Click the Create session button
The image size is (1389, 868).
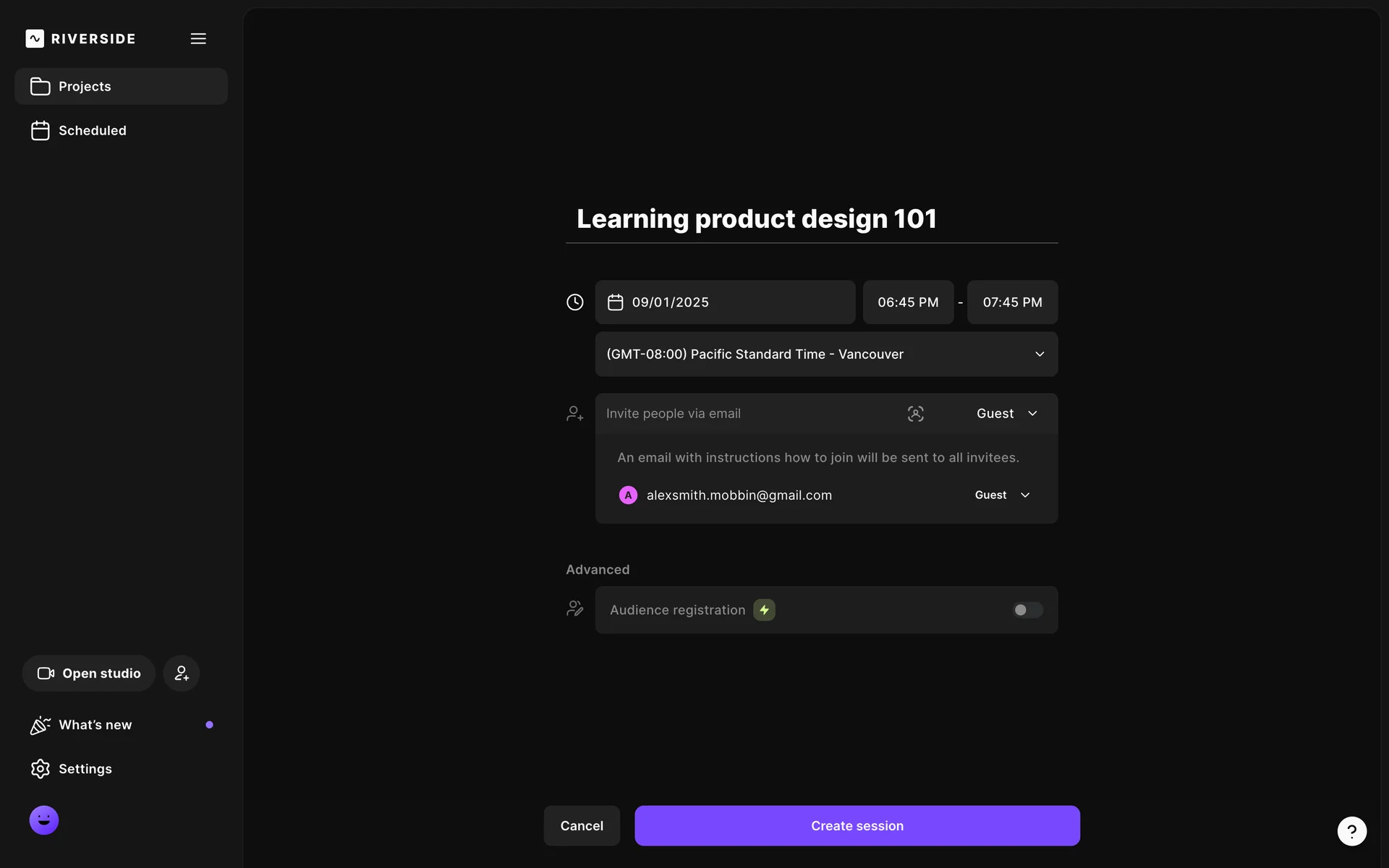point(857,826)
